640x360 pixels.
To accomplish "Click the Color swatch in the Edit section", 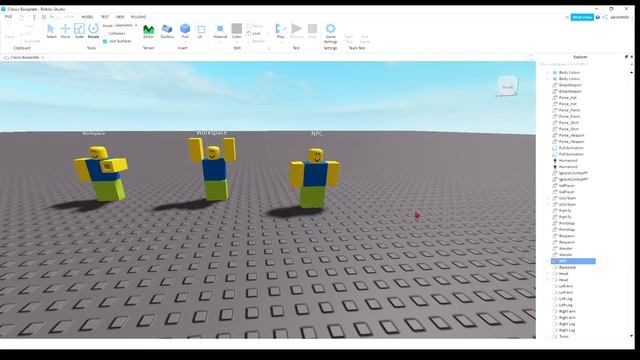I will pos(237,28).
